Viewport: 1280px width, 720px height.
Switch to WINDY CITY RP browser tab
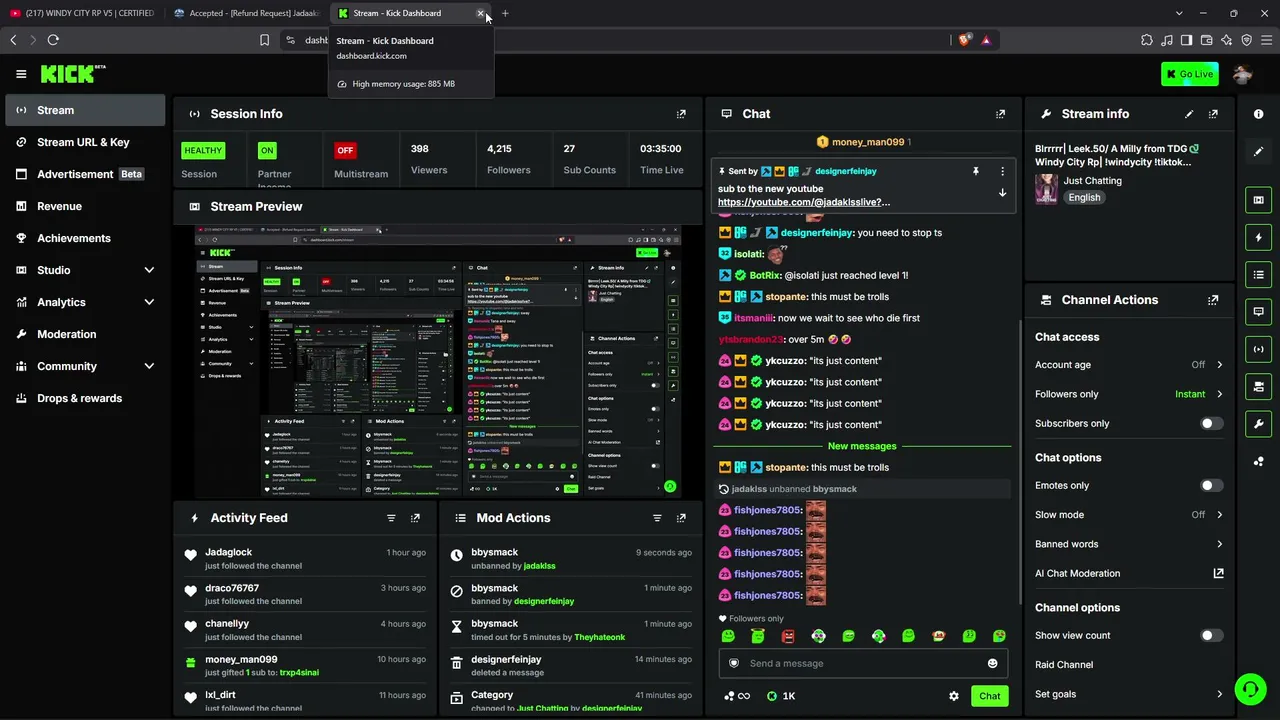pos(83,13)
